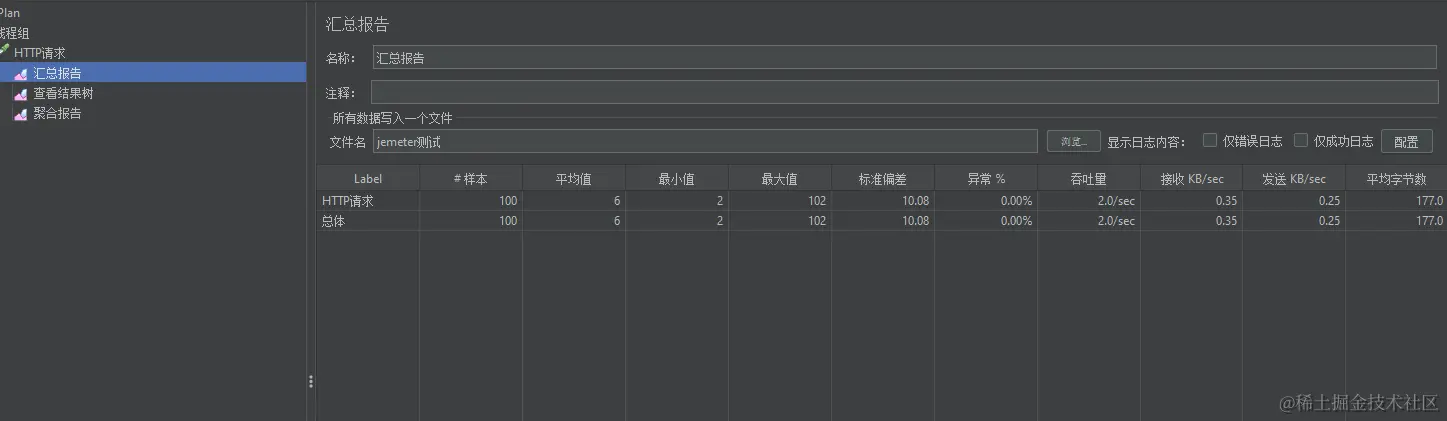The image size is (1447, 421).
Task: Enable the 仅错误日志 checkbox
Action: [1210, 141]
